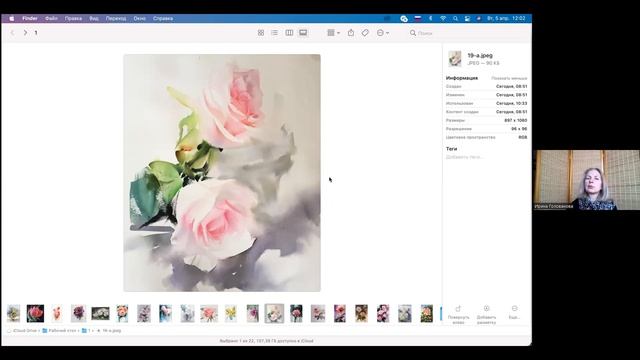The width and height of the screenshot is (640, 360).
Task: Click the Bluetooth menu bar icon
Action: click(x=431, y=18)
